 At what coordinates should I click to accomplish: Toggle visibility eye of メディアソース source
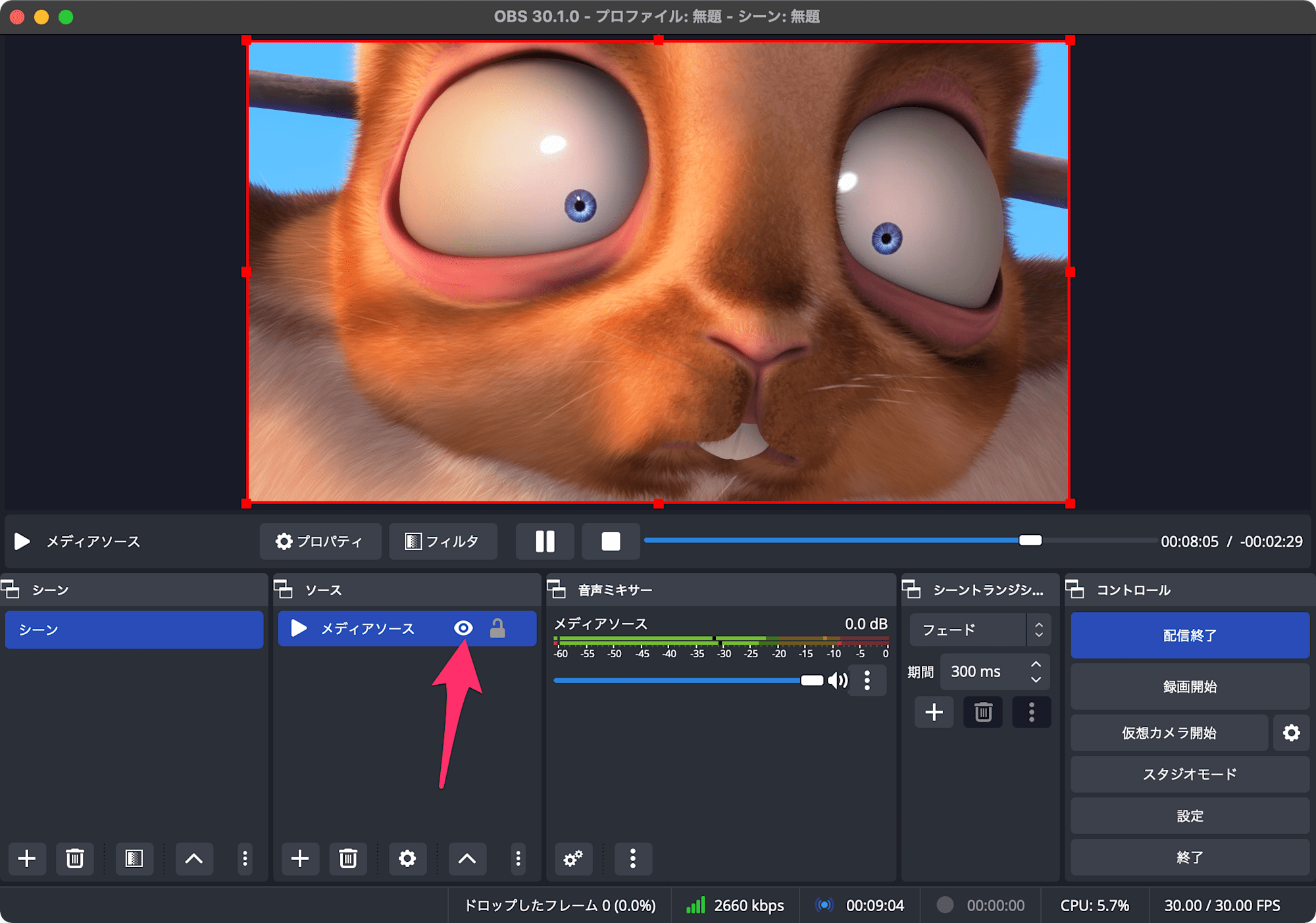coord(463,628)
